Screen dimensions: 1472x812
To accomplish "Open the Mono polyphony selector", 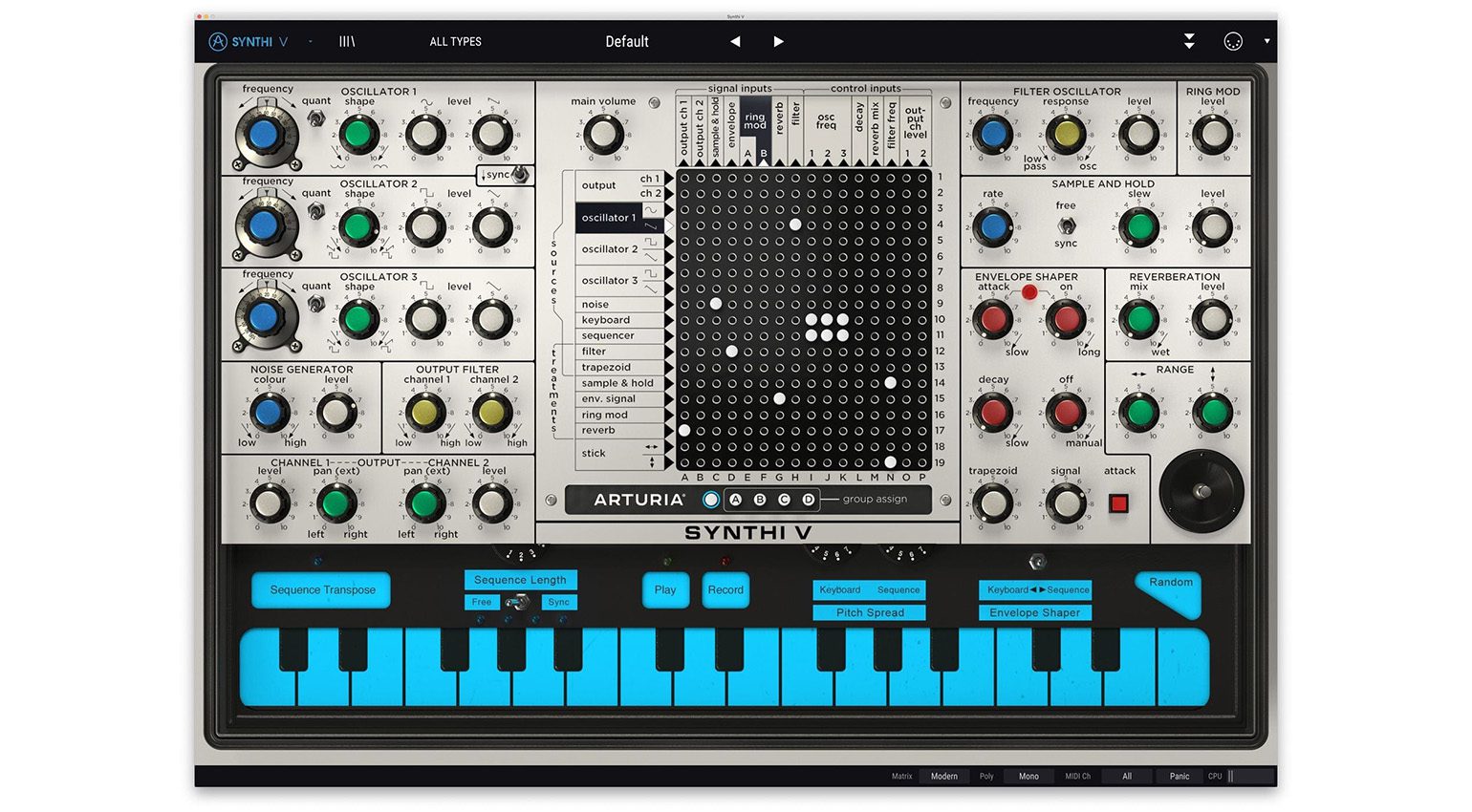I will pos(1028,776).
